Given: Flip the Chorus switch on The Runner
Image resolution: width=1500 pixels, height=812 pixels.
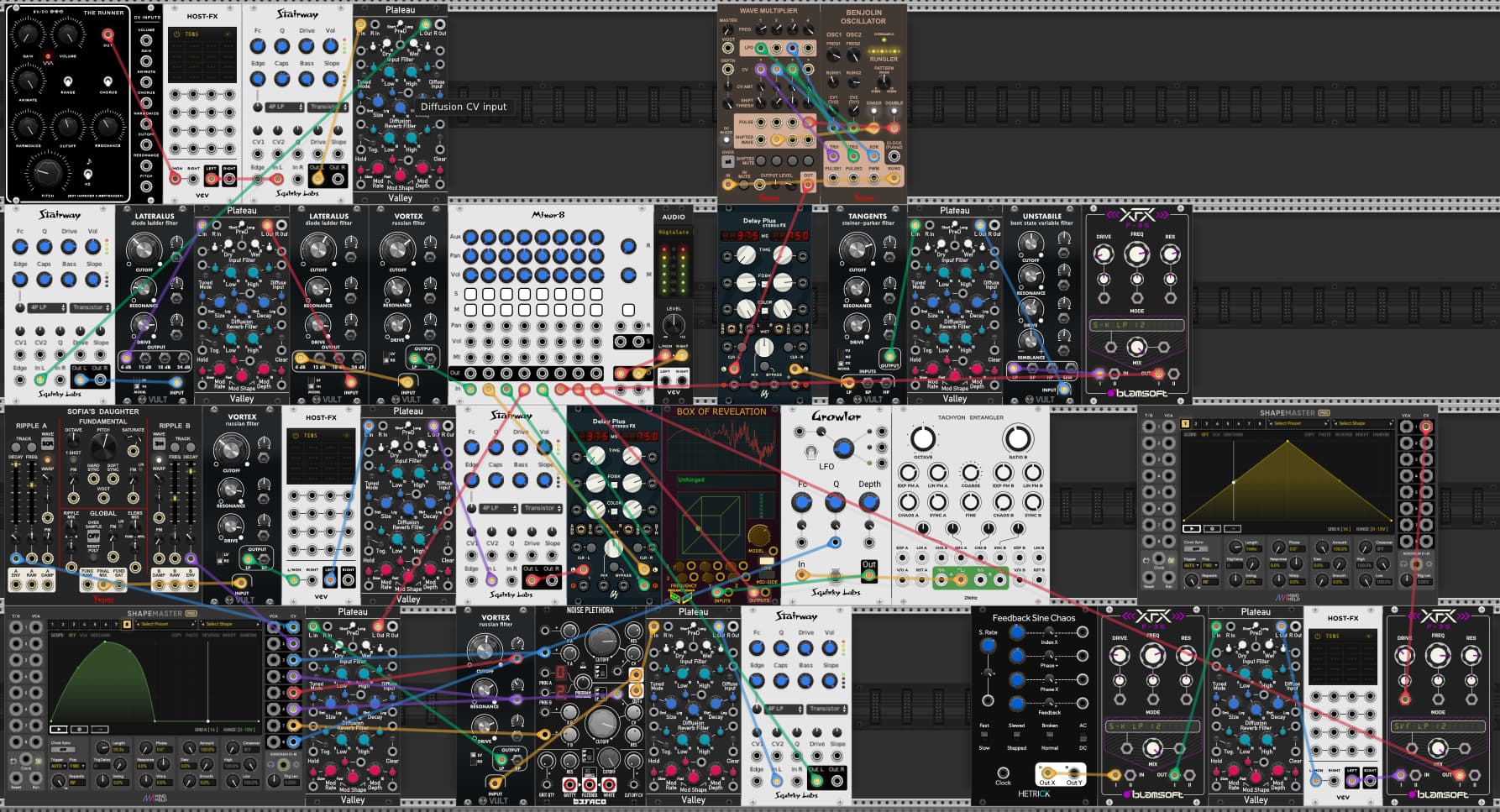Looking at the screenshot, I should point(108,82).
